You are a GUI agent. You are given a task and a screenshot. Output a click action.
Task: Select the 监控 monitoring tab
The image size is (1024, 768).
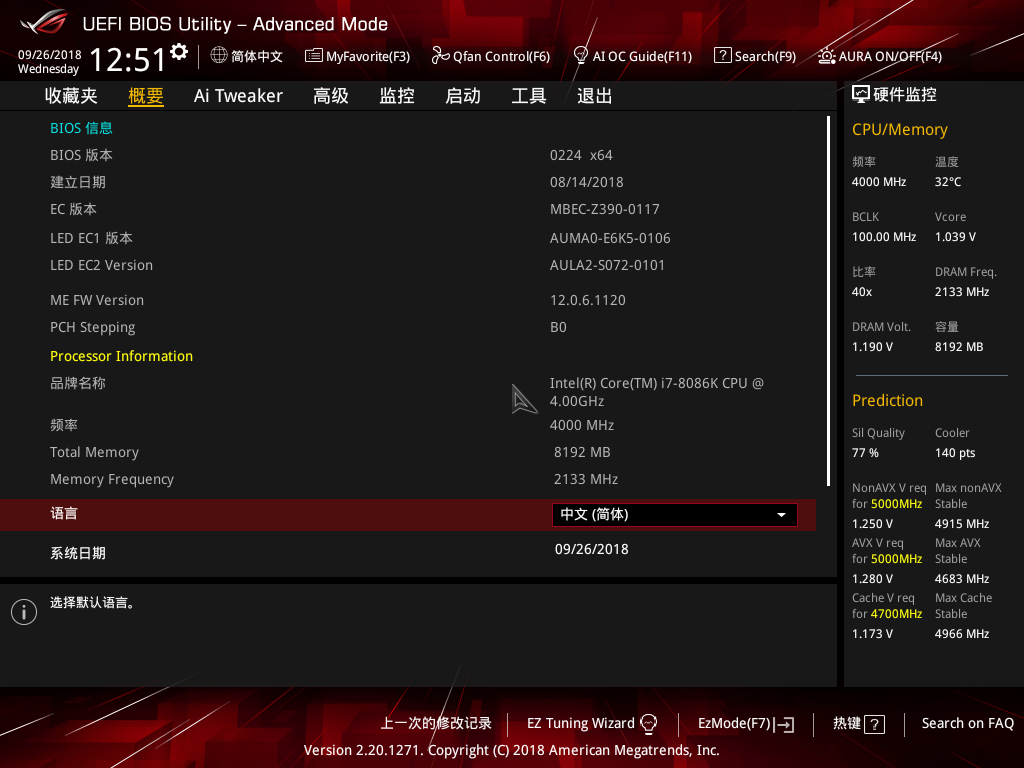[x=396, y=95]
